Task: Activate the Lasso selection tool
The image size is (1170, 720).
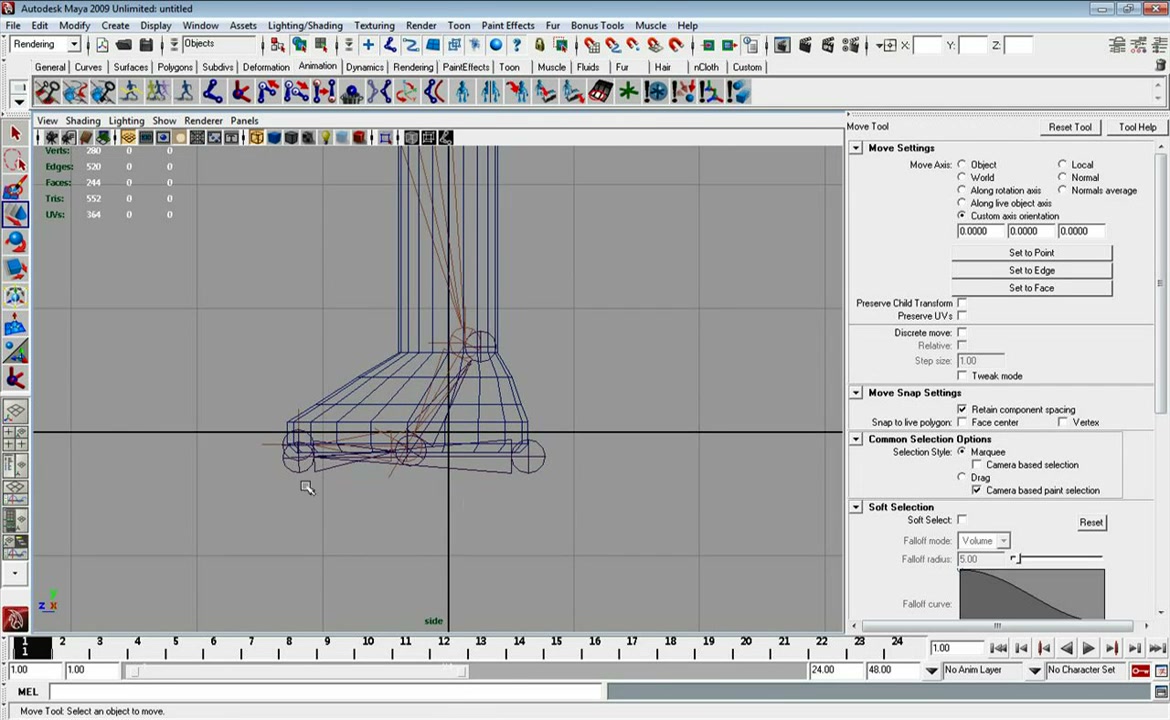Action: tap(15, 160)
